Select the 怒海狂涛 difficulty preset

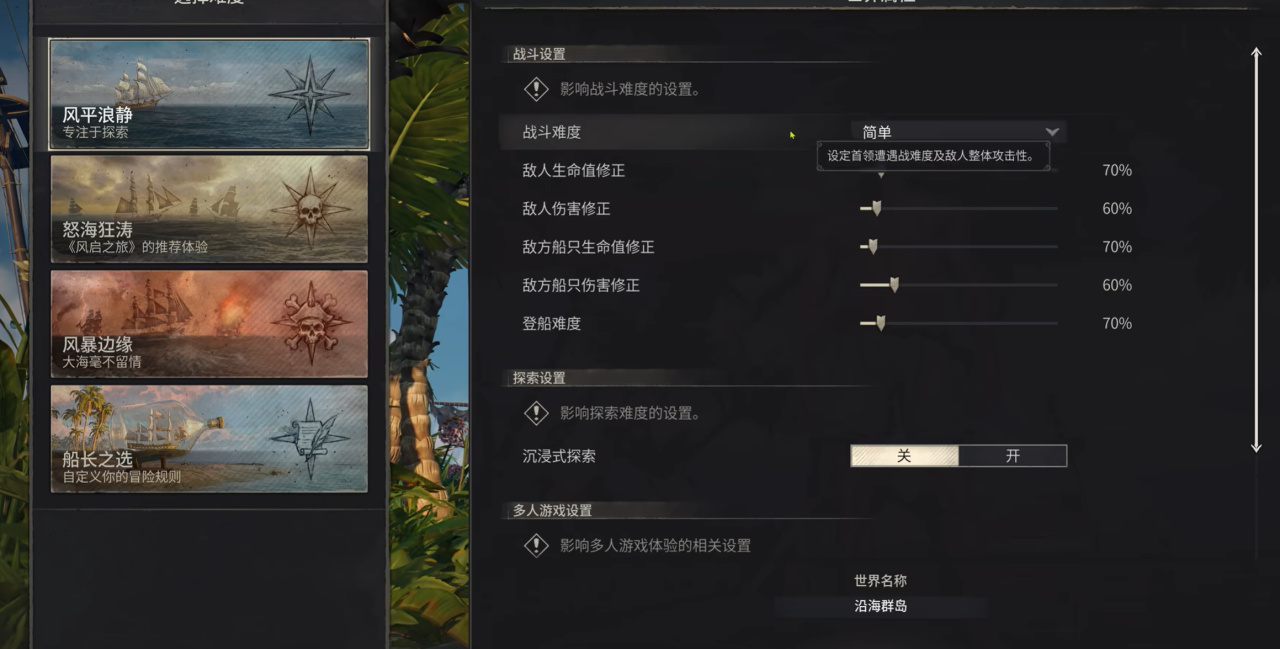pyautogui.click(x=209, y=209)
